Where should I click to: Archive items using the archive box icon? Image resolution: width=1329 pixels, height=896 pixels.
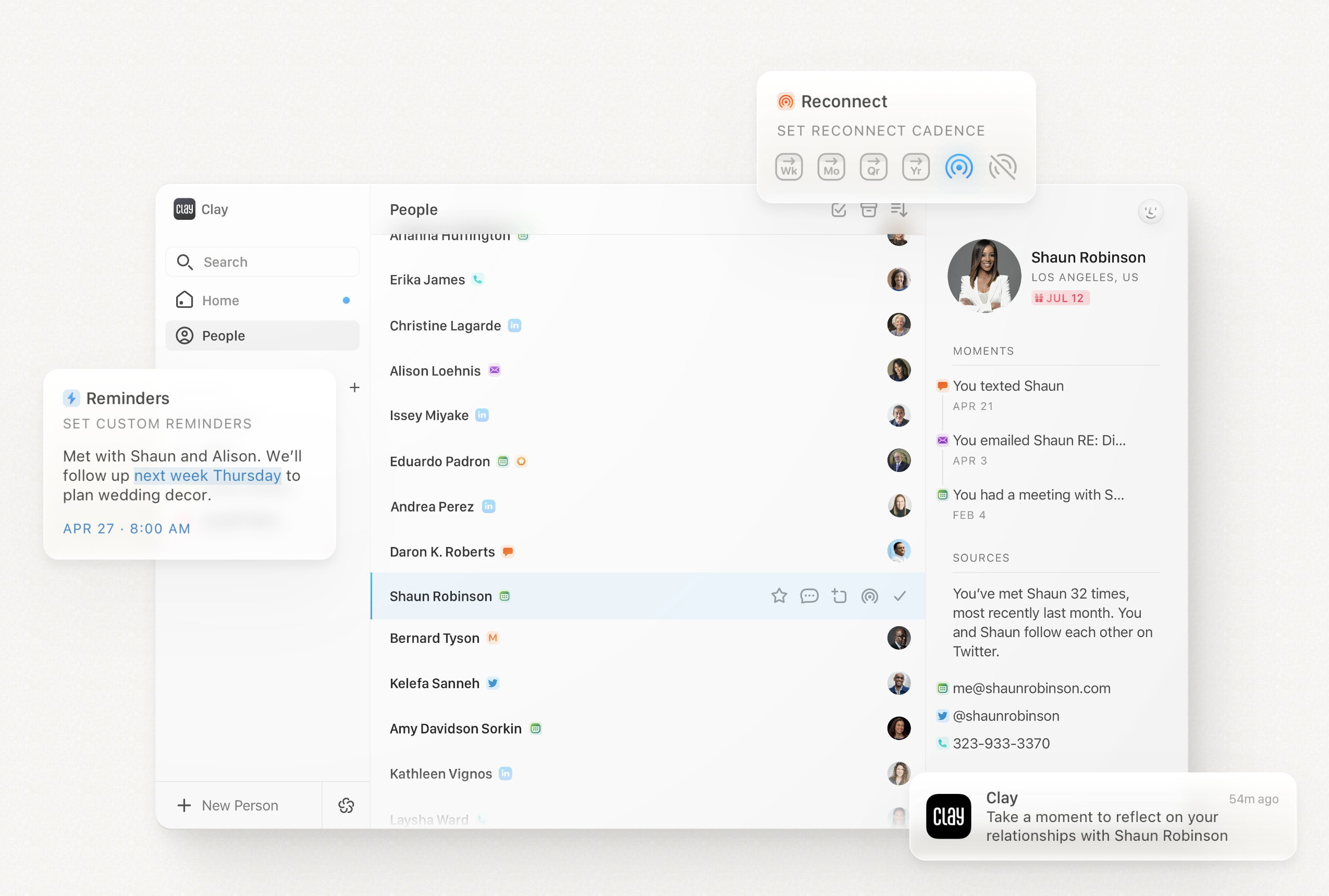(x=869, y=210)
